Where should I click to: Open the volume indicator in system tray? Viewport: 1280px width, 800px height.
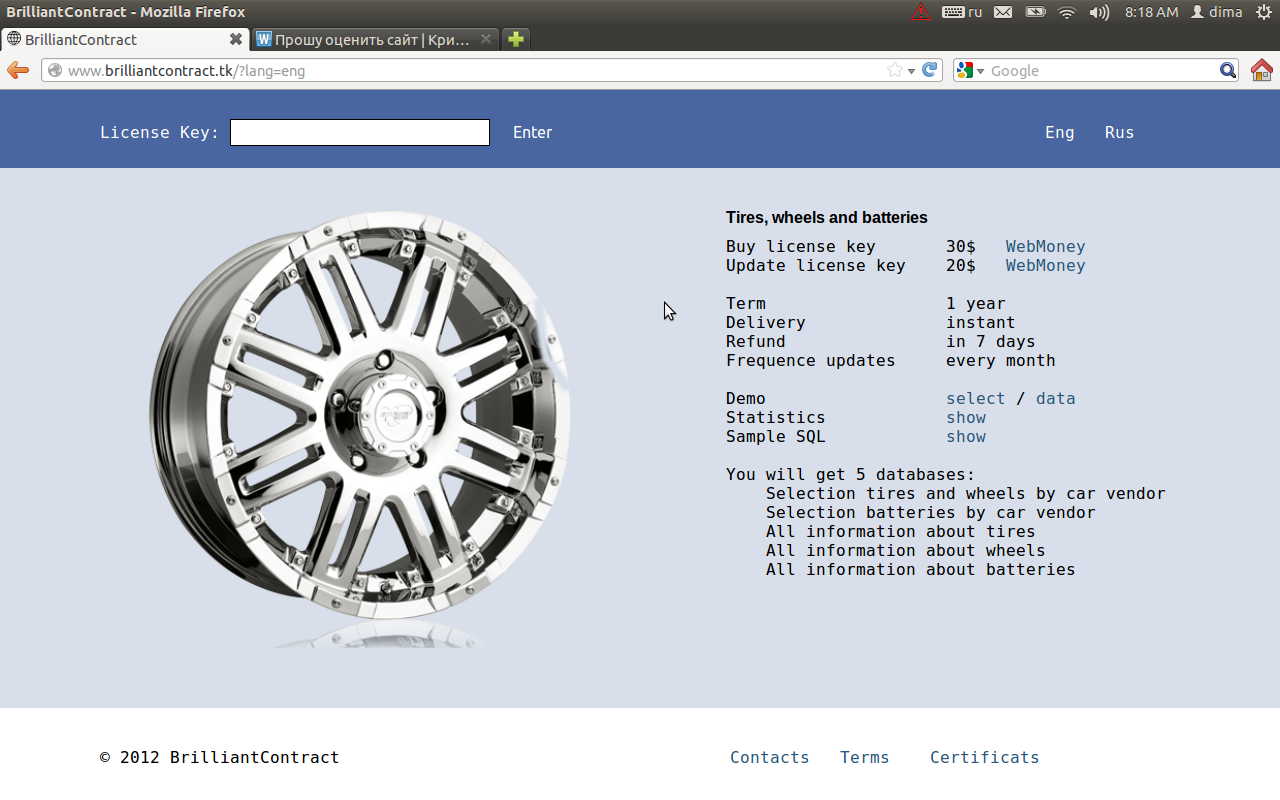[1099, 12]
